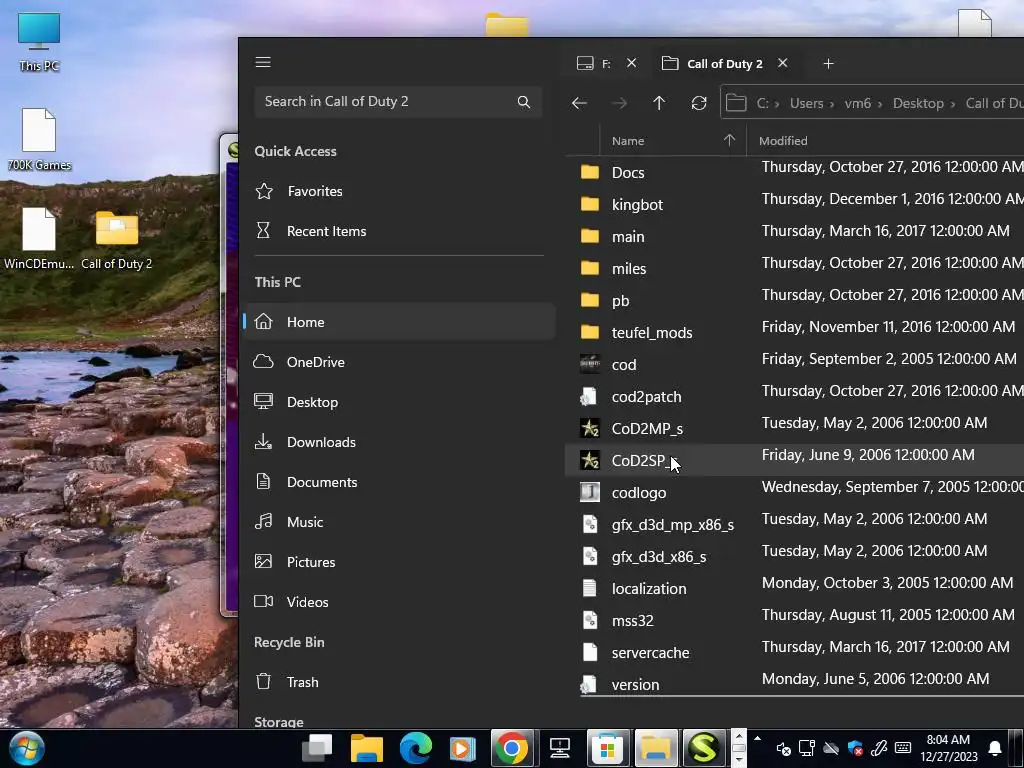The height and width of the screenshot is (768, 1024).
Task: Close the F: drive tab
Action: pos(632,63)
